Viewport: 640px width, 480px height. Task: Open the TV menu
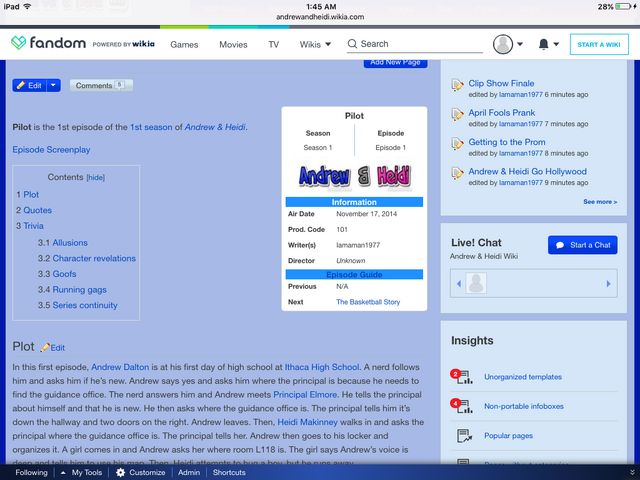273,44
